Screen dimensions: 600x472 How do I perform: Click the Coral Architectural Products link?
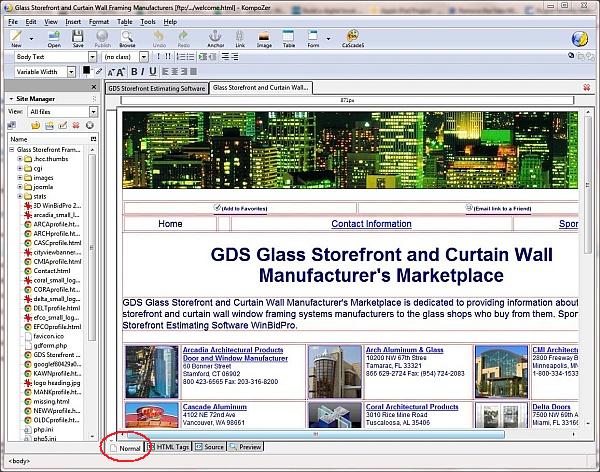412,407
